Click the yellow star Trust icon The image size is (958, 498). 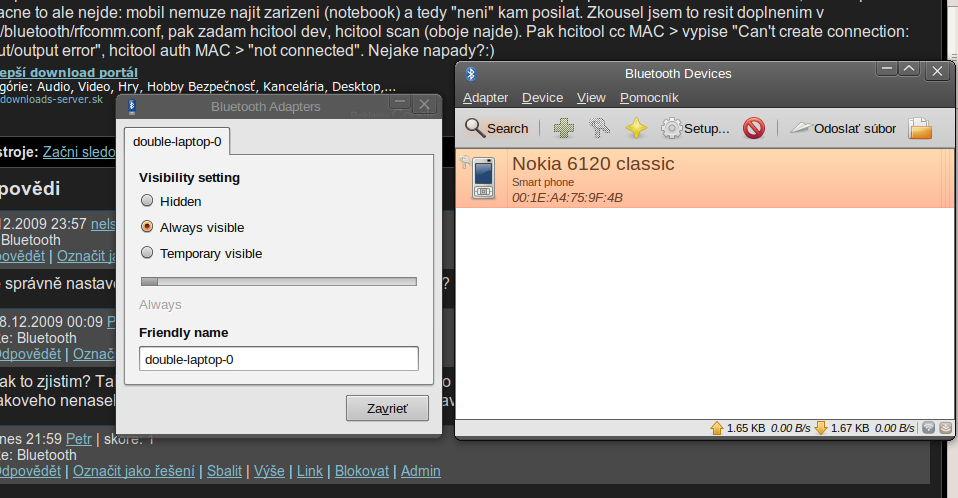click(x=636, y=128)
